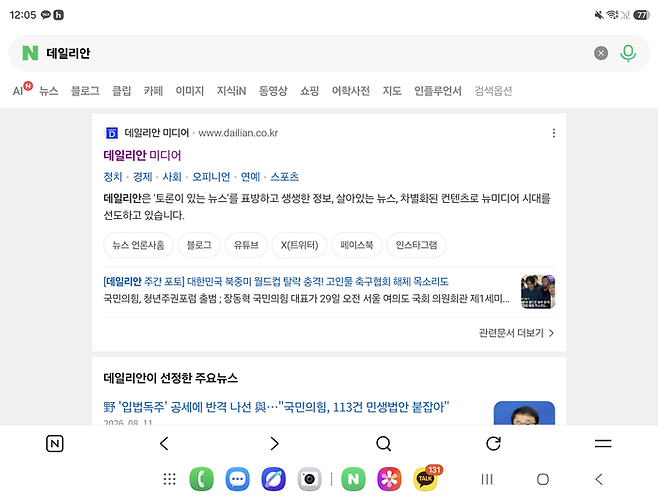Screen dimensions: 658x496
Task: Launch the Camera app from taskbar
Action: click(x=310, y=479)
